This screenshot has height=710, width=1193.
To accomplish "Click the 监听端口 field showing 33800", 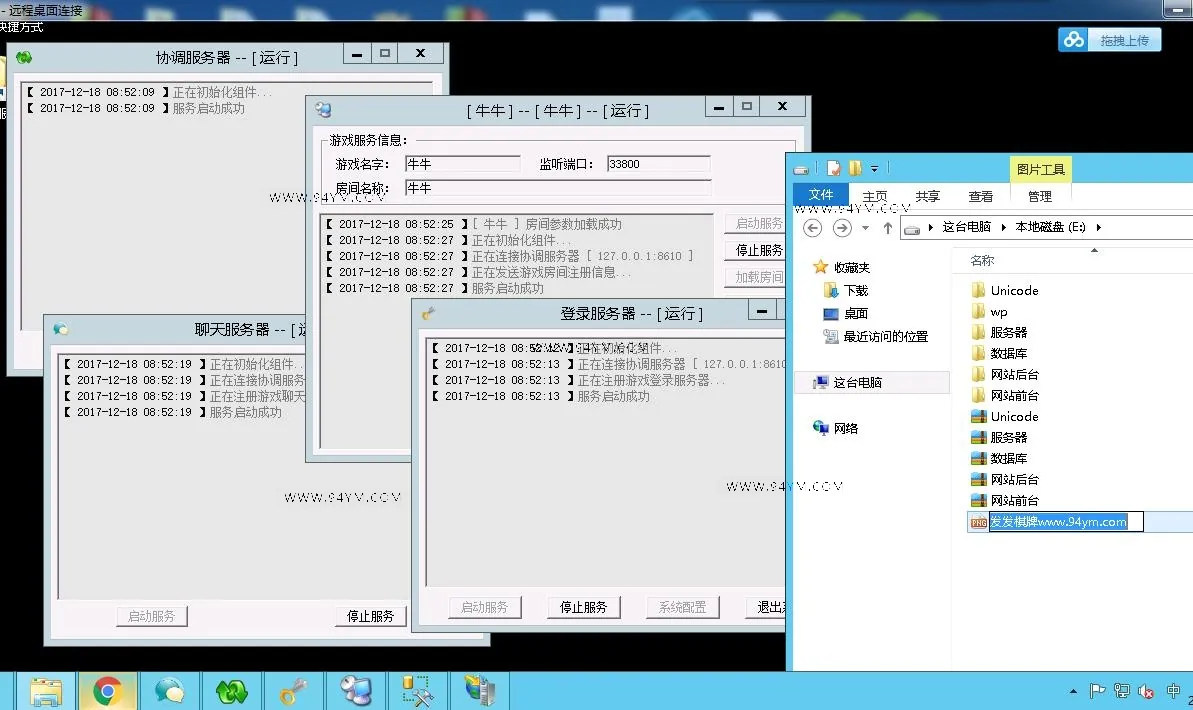I will [x=659, y=164].
